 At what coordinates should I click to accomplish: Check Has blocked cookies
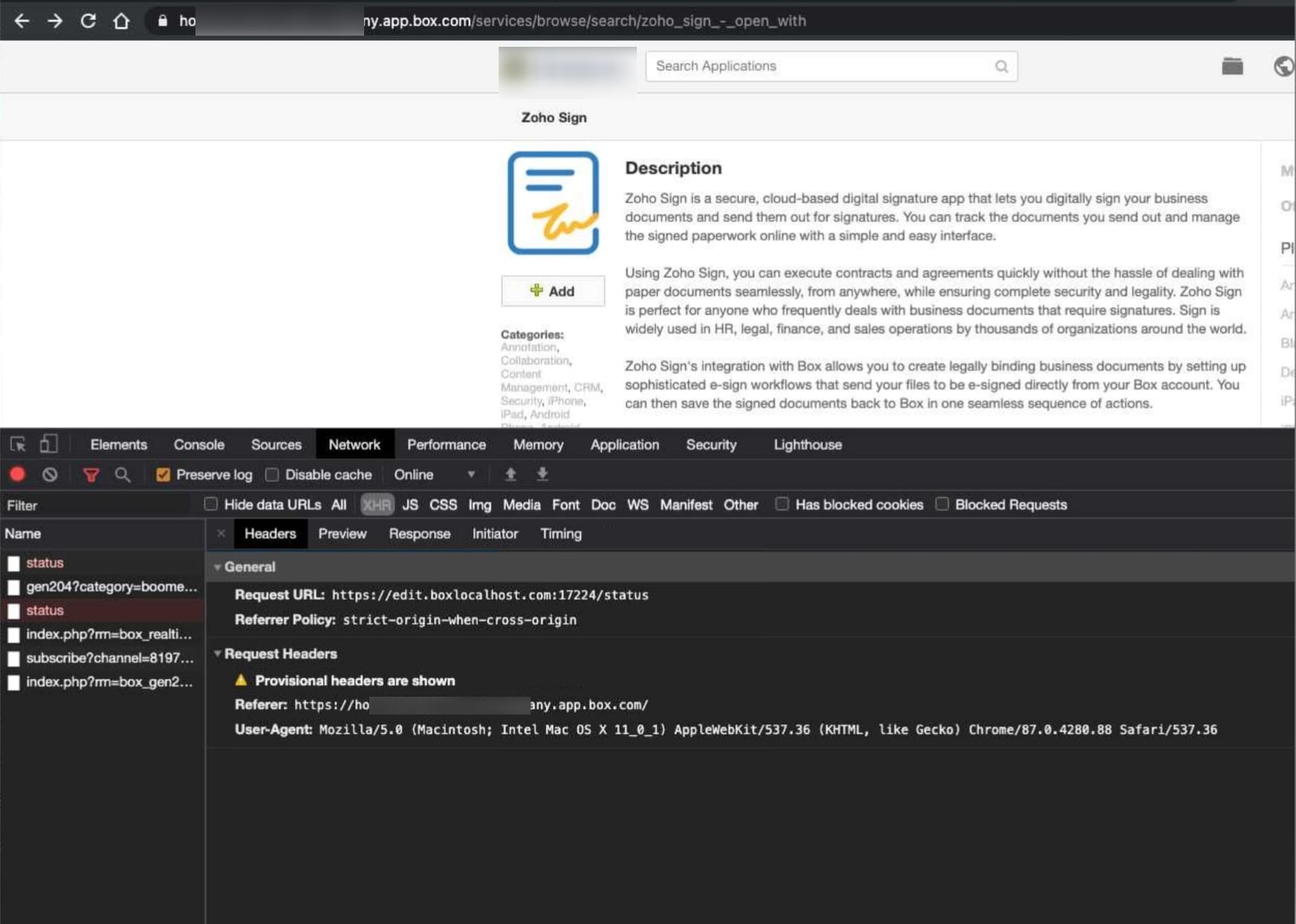tap(782, 504)
